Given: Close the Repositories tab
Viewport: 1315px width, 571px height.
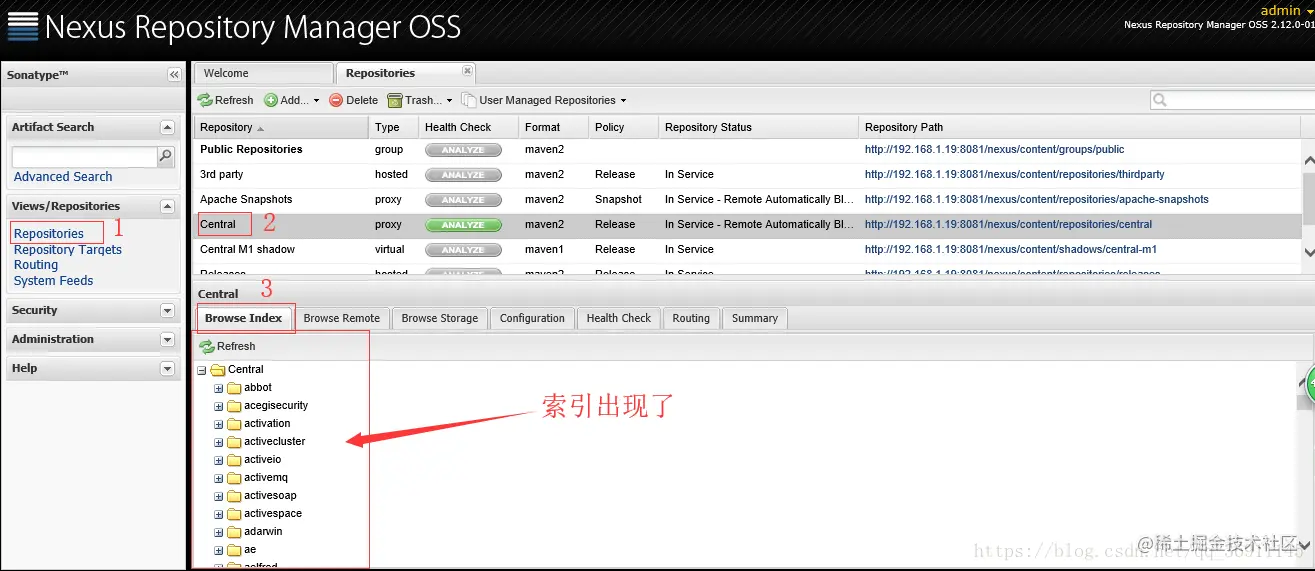Looking at the screenshot, I should click(x=467, y=71).
